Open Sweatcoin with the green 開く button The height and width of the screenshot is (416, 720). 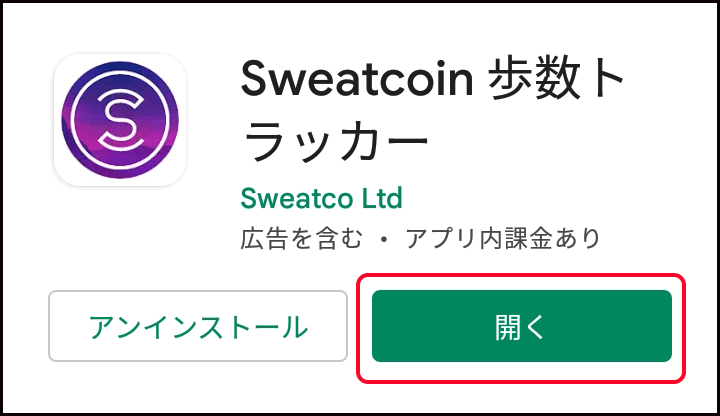click(521, 326)
